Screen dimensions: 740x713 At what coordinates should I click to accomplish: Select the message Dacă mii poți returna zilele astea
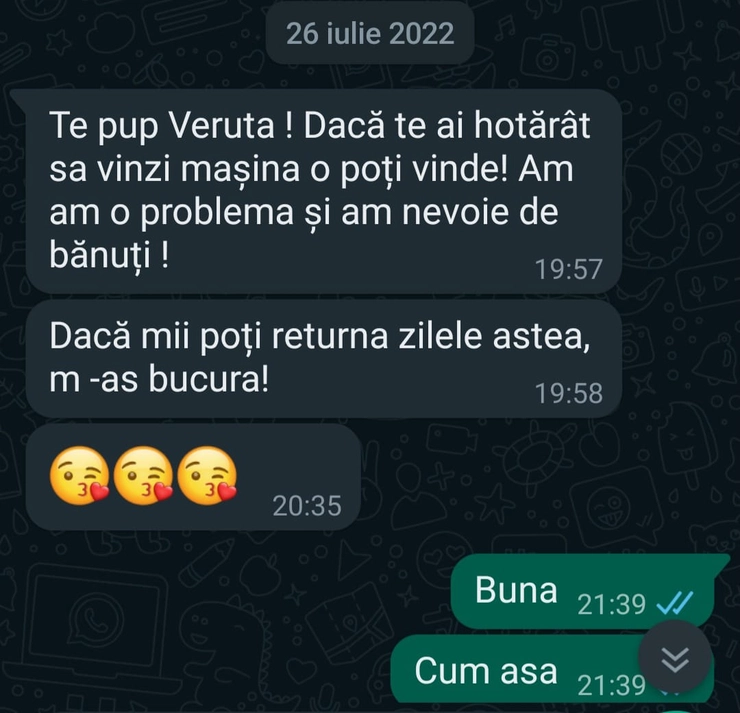pyautogui.click(x=323, y=359)
